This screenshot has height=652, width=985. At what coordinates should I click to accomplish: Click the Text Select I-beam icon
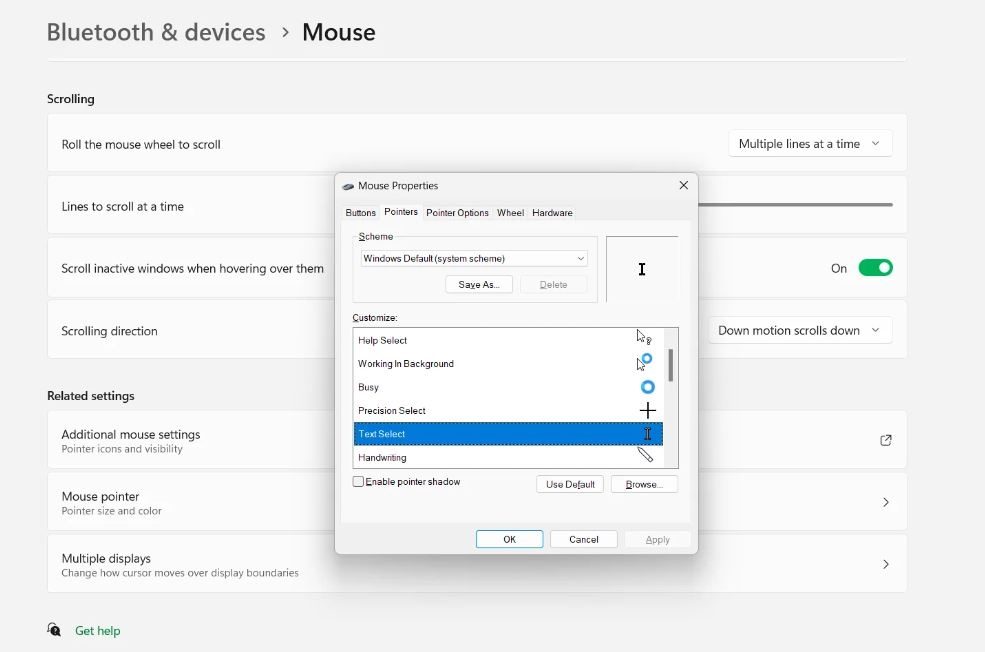tap(646, 434)
